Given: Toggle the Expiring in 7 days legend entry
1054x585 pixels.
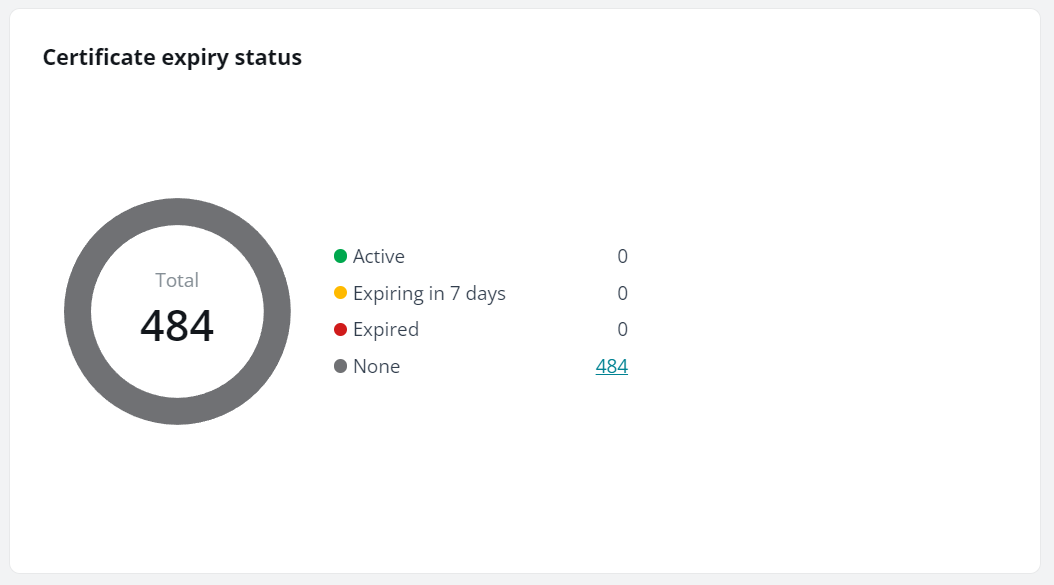Looking at the screenshot, I should (430, 293).
